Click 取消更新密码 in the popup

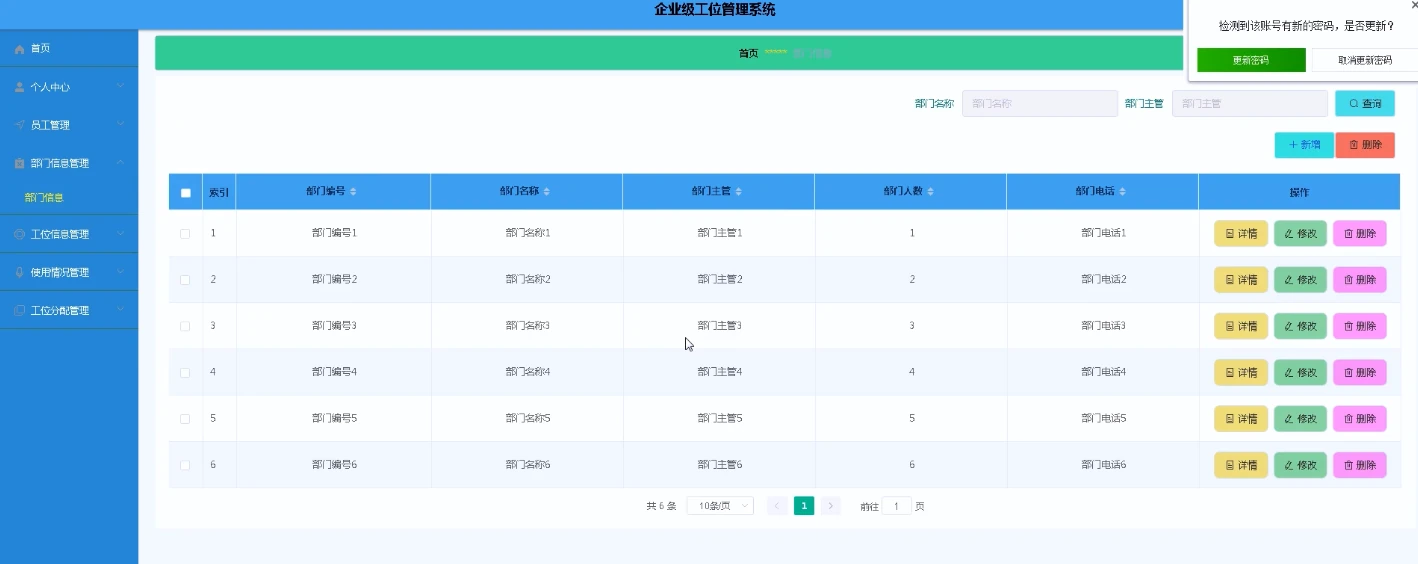click(x=1365, y=60)
